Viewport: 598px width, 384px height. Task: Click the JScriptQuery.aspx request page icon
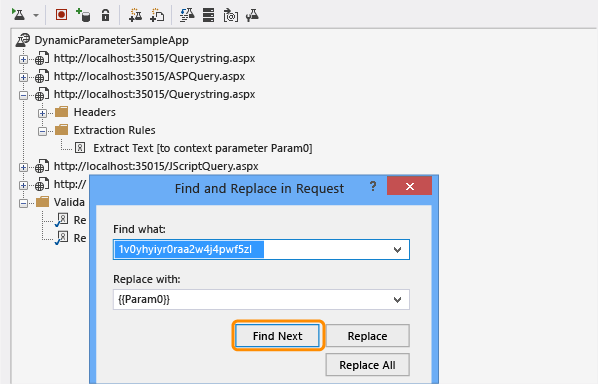click(x=42, y=166)
